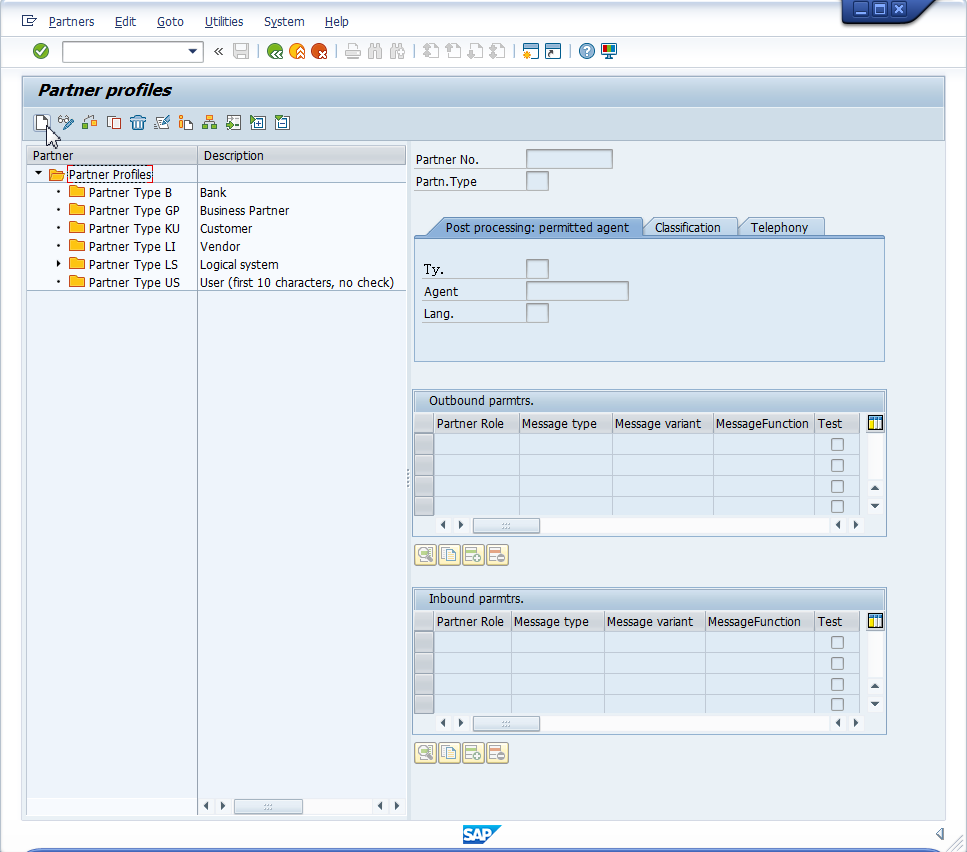Click the green Back arrow icon
This screenshot has height=852, width=967.
[x=275, y=51]
